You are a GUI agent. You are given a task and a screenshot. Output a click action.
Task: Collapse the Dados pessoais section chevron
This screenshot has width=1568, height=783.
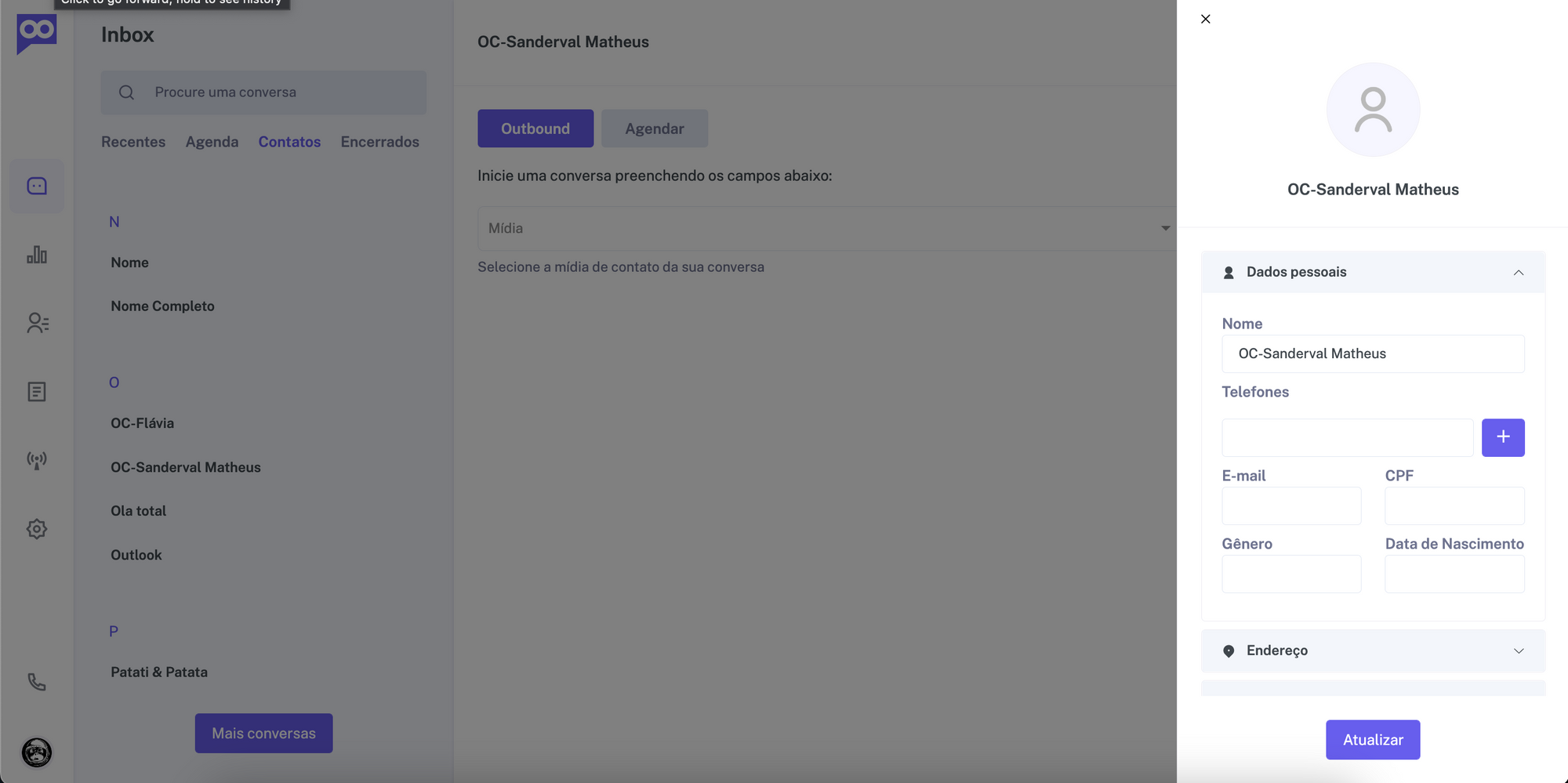coord(1519,273)
